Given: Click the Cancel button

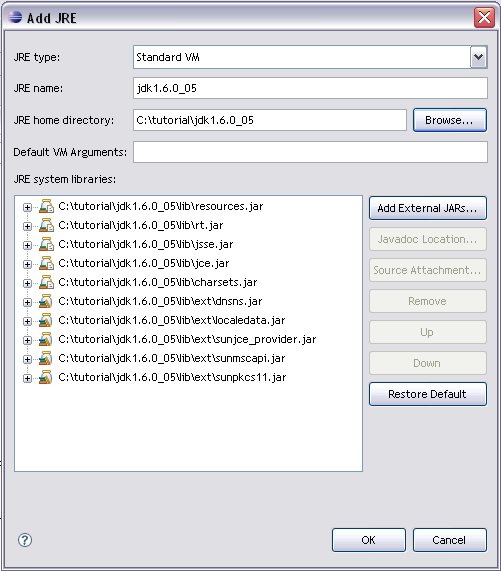Looking at the screenshot, I should [449, 540].
